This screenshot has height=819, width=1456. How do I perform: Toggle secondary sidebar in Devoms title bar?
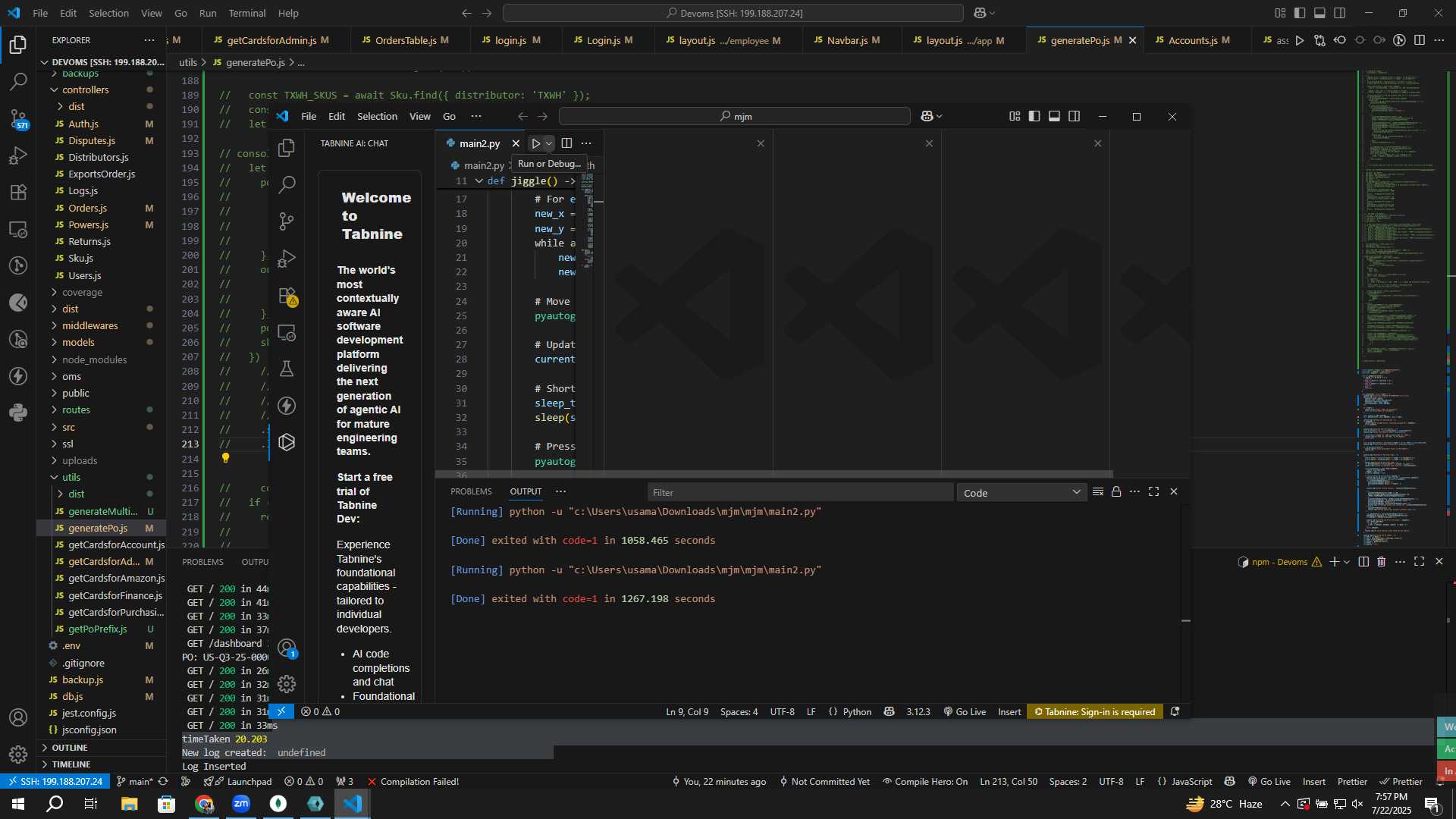[1340, 13]
